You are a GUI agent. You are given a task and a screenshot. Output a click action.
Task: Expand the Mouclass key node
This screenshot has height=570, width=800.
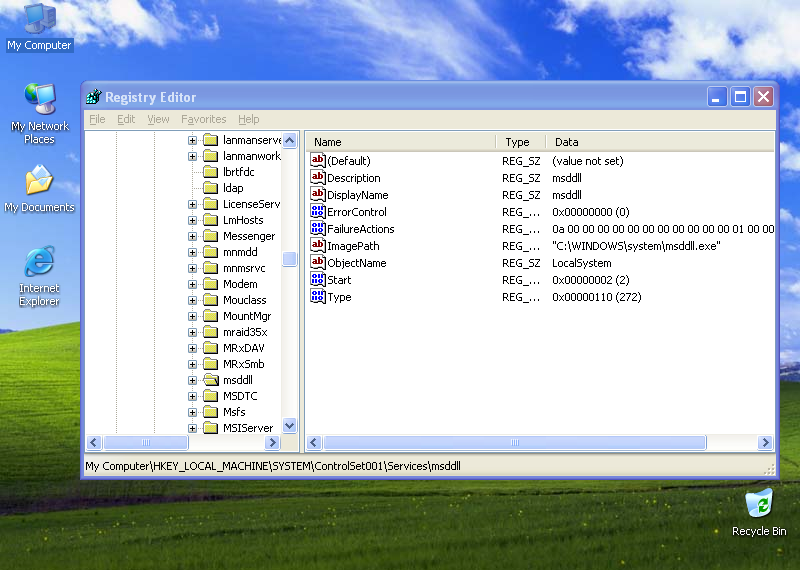(192, 300)
